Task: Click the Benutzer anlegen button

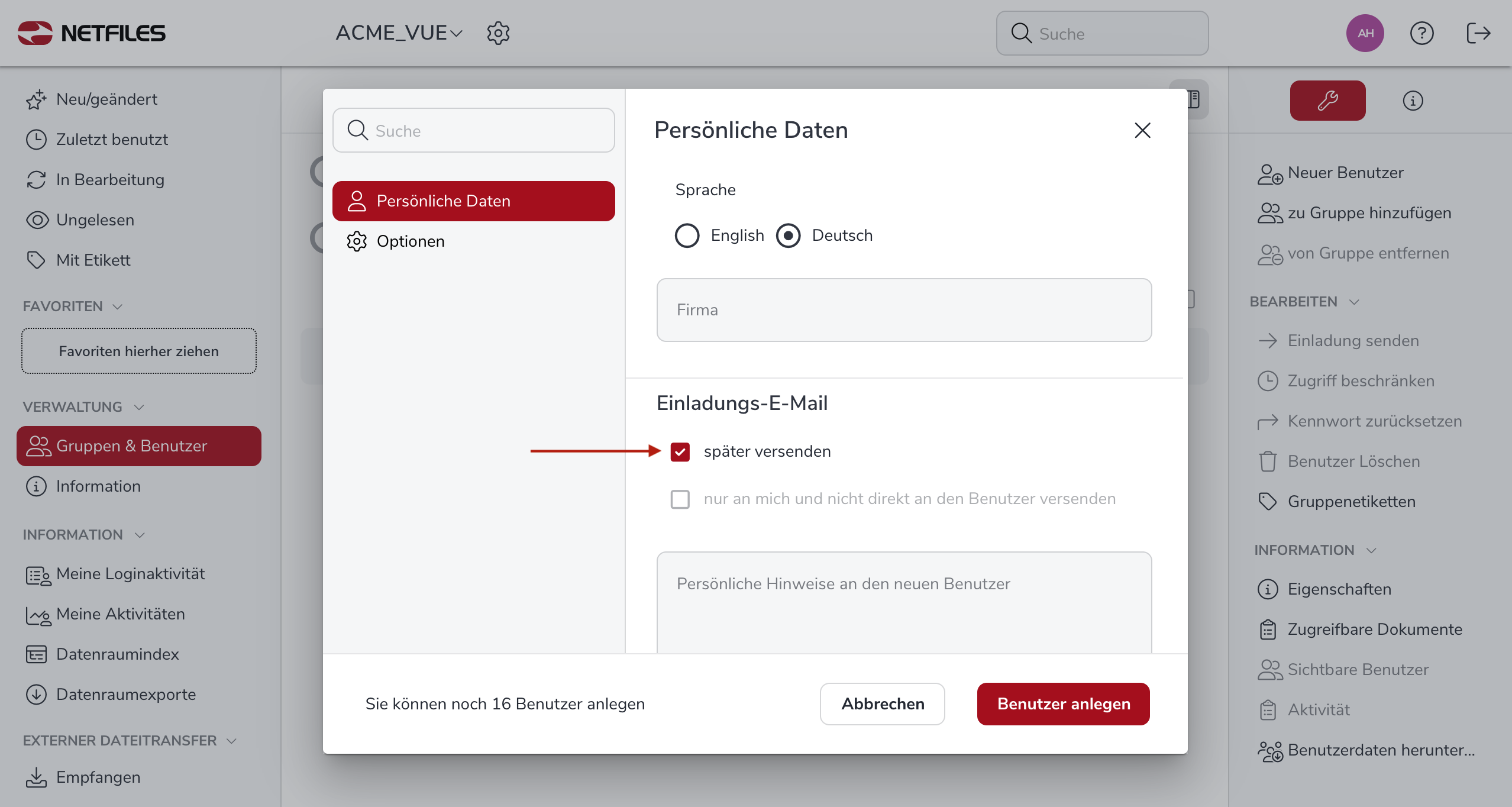Action: coord(1063,704)
